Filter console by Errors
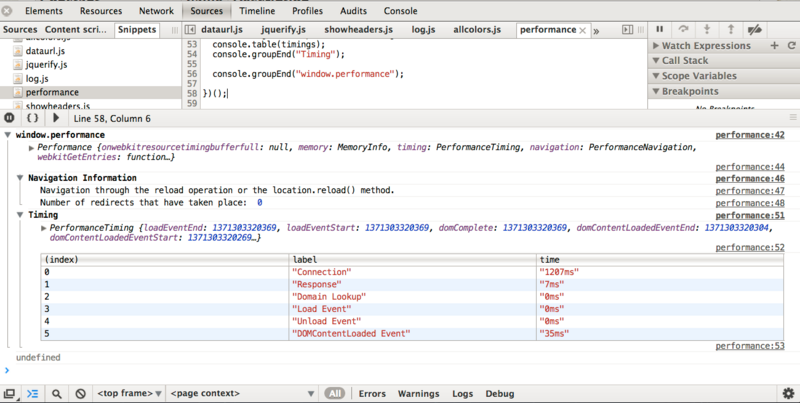This screenshot has height=403, width=800. pos(372,394)
